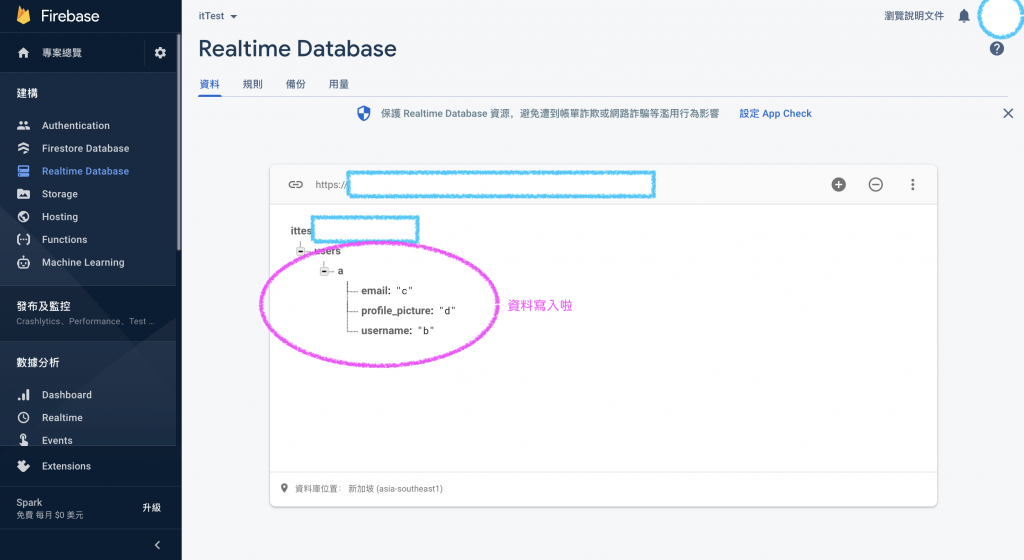The width and height of the screenshot is (1024, 560).
Task: Click the minus collapse icon in toolbar
Action: [876, 185]
